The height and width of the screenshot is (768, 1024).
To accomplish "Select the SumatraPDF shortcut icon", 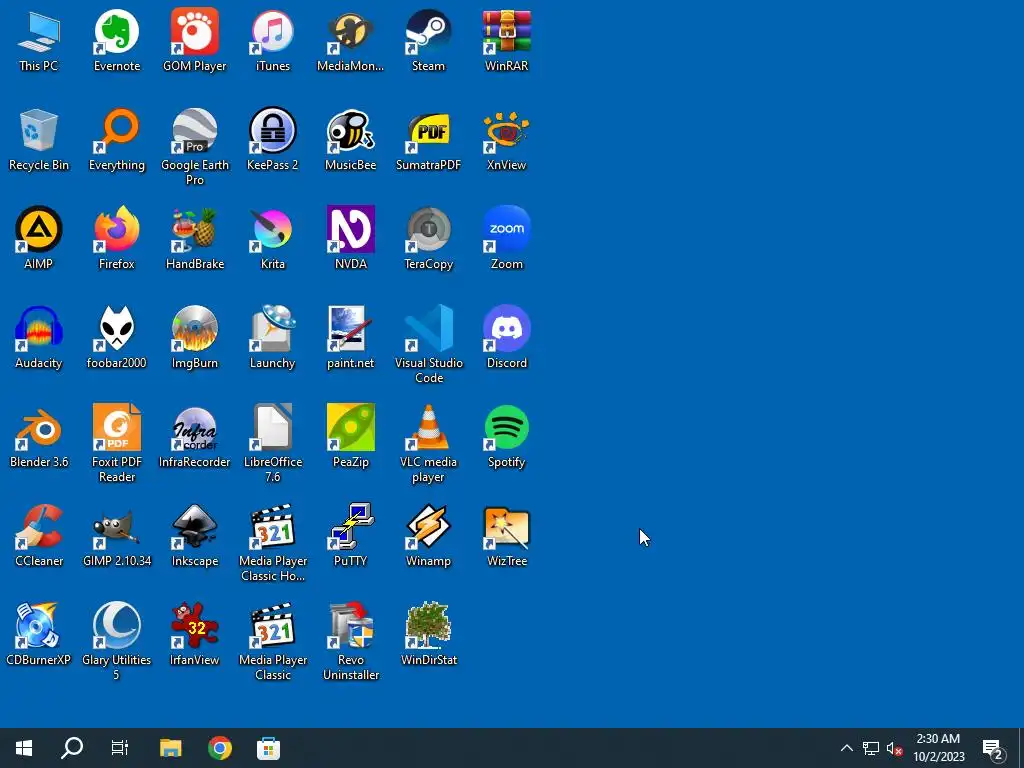I will pos(428,131).
